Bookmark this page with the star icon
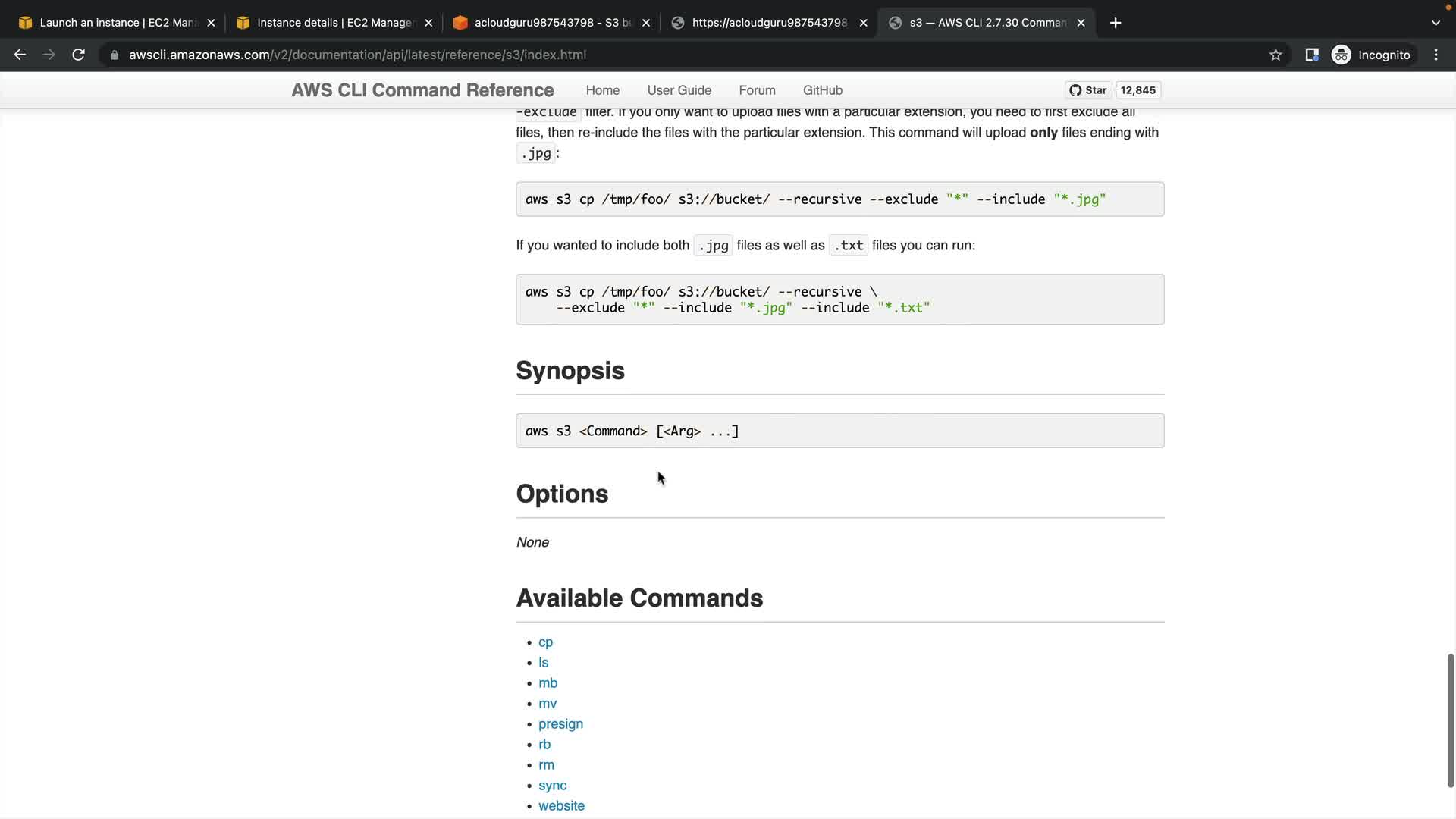The image size is (1456, 819). click(1276, 55)
